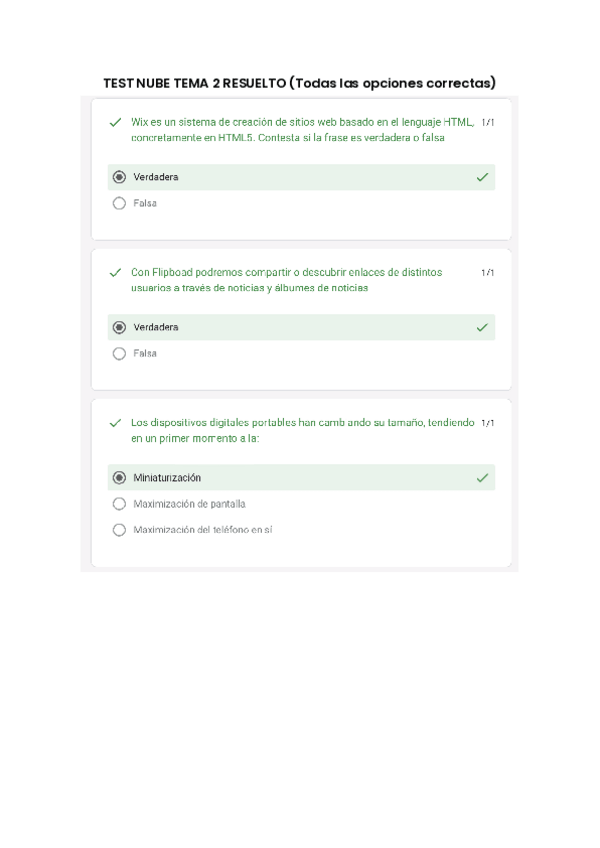Choose Maximización del teléfono en sí radio
Viewport: 600px width, 848px height.
click(x=120, y=530)
